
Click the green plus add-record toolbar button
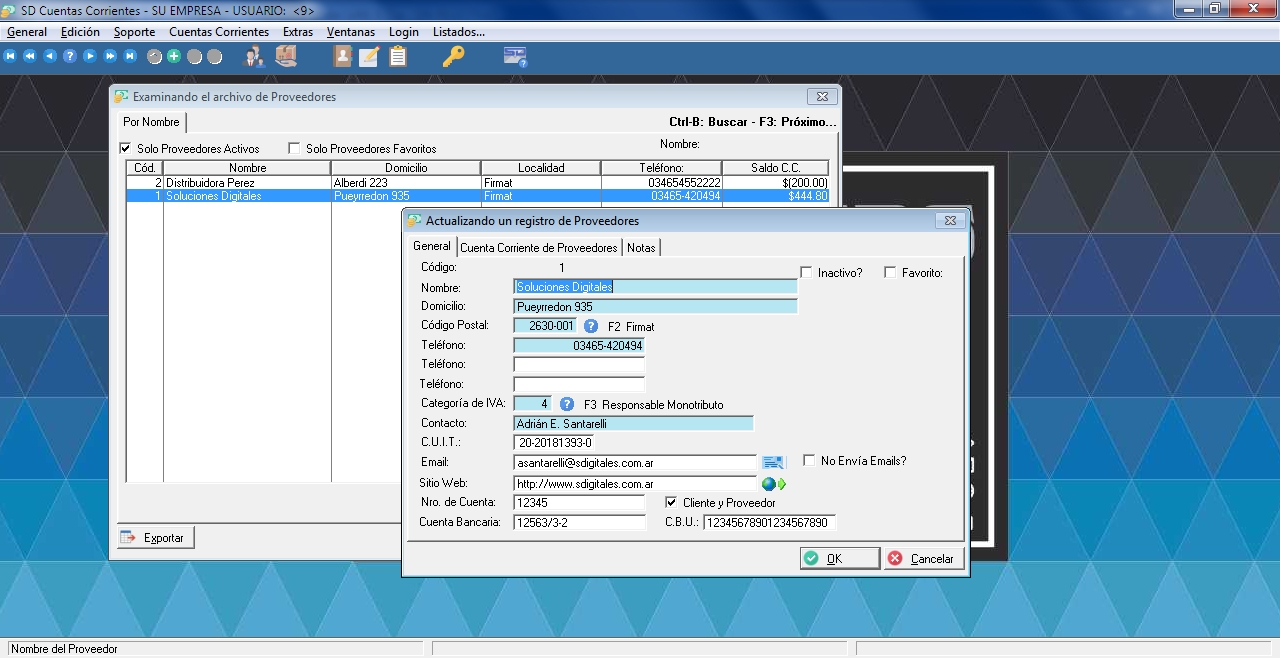point(174,56)
